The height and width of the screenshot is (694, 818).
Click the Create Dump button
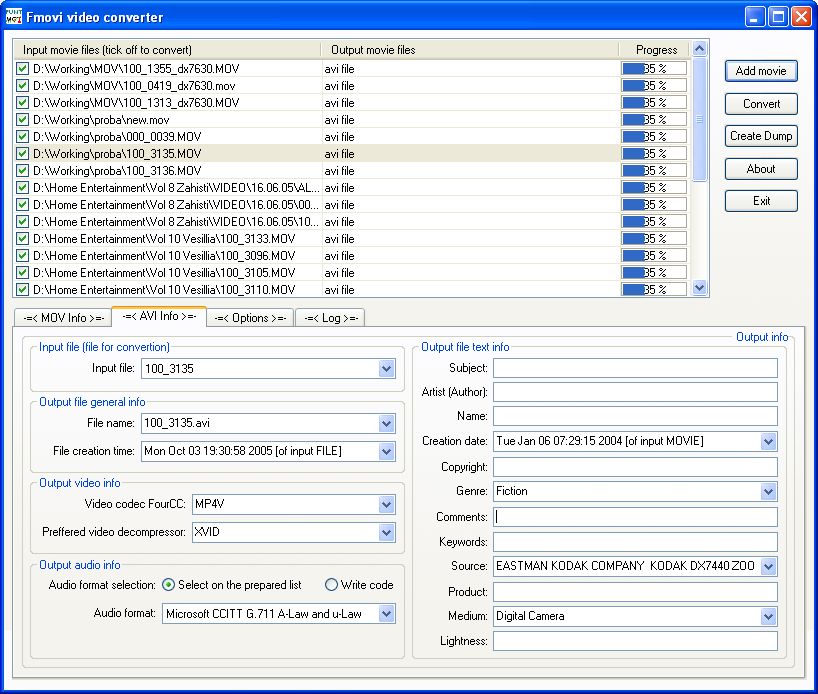(761, 136)
